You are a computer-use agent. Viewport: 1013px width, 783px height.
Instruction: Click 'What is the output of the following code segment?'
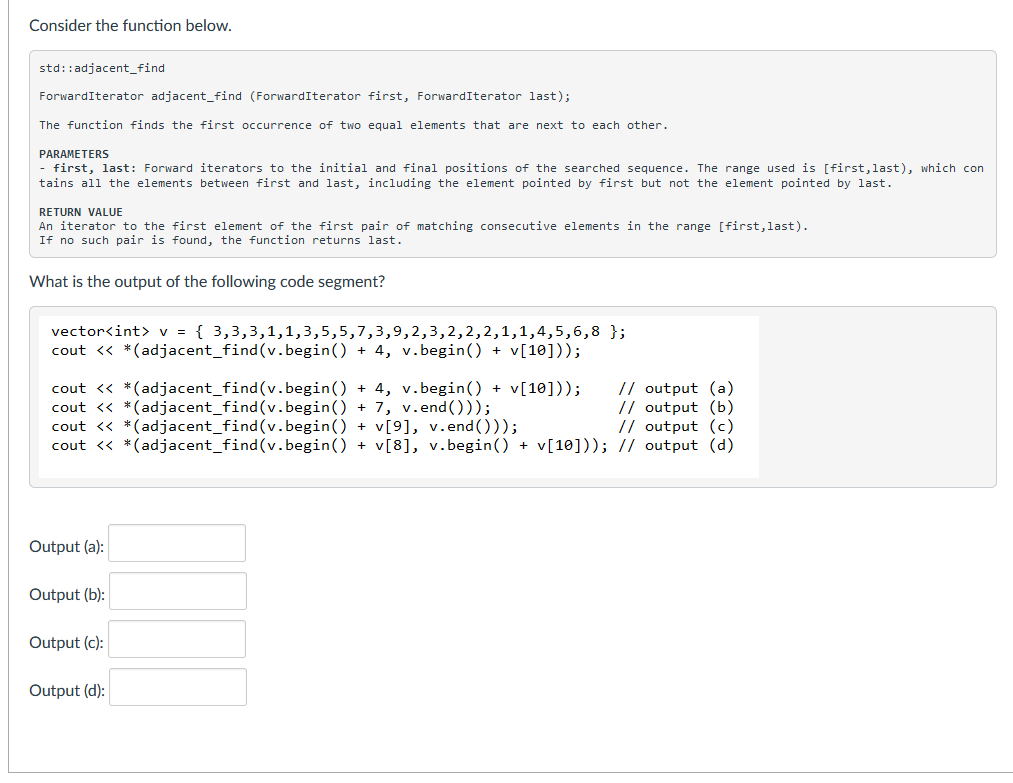(207, 282)
